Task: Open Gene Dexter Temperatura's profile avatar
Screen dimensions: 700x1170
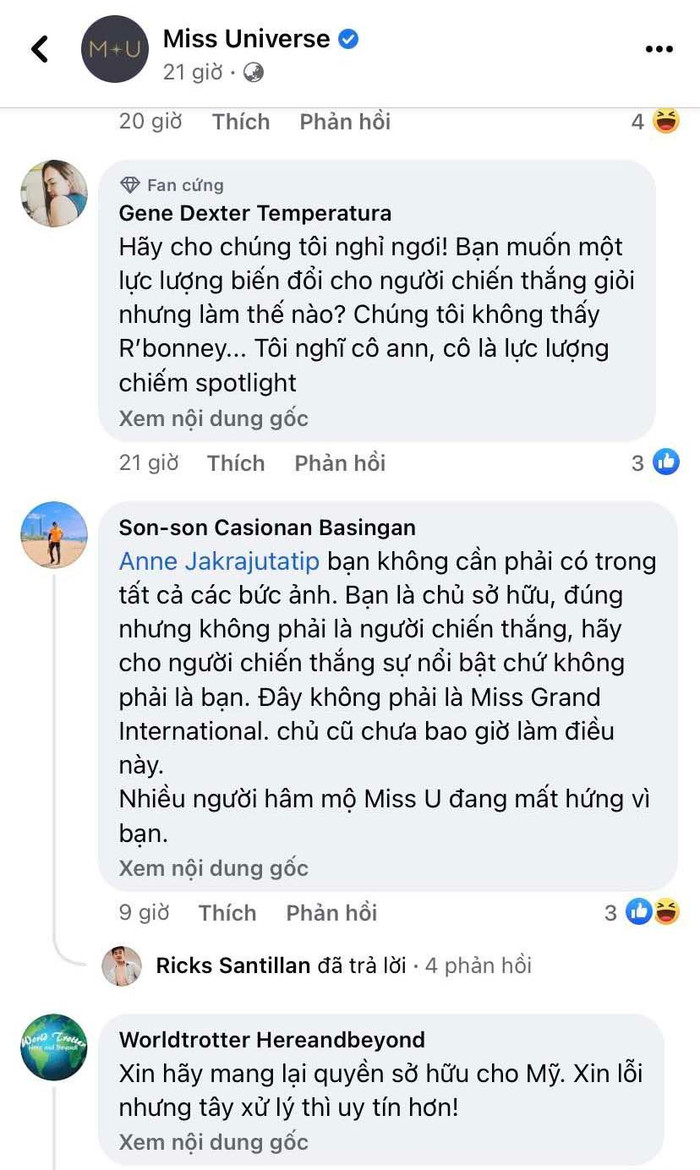Action: (x=54, y=193)
